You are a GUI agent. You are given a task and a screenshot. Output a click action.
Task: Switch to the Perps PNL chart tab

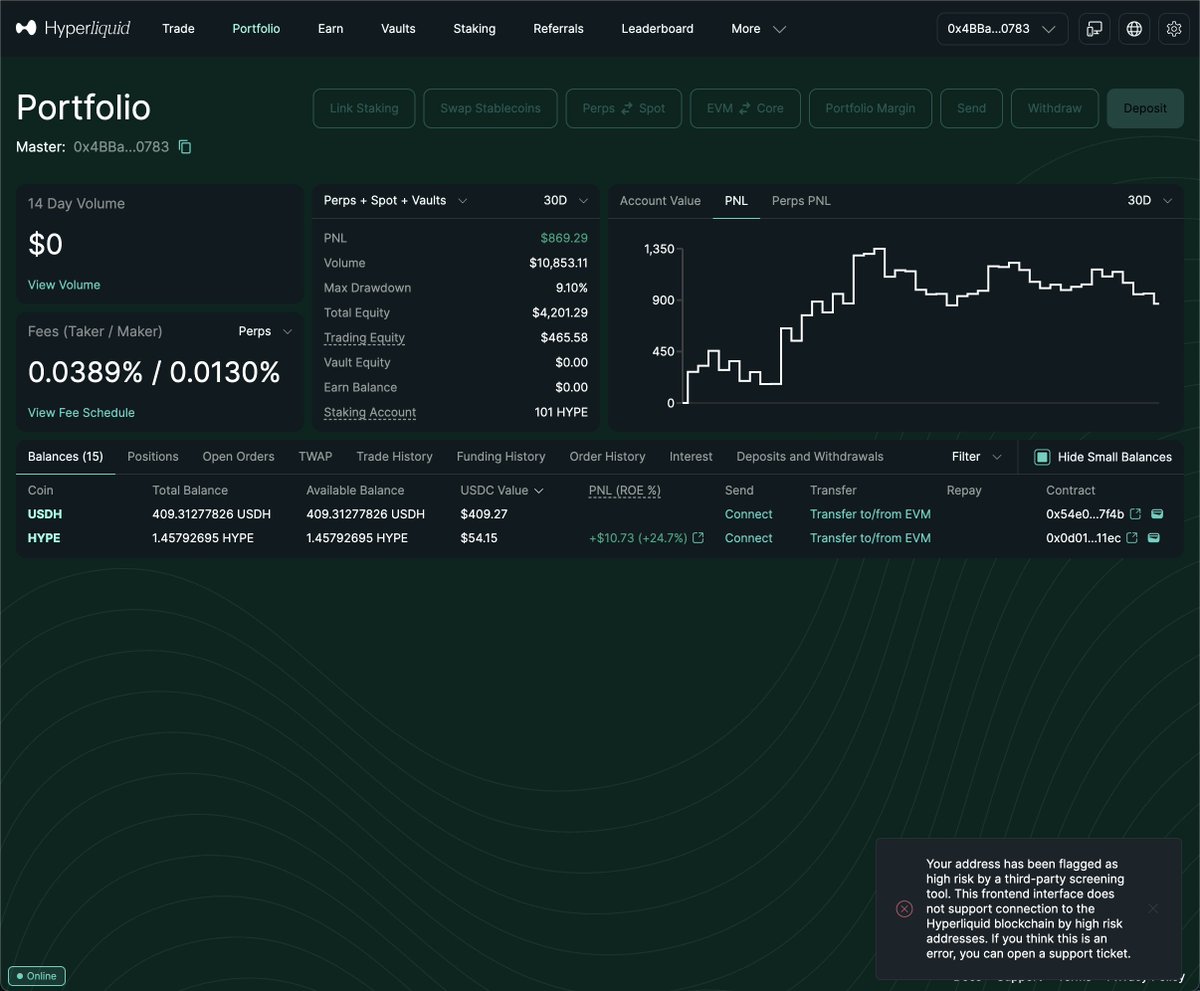pyautogui.click(x=801, y=200)
